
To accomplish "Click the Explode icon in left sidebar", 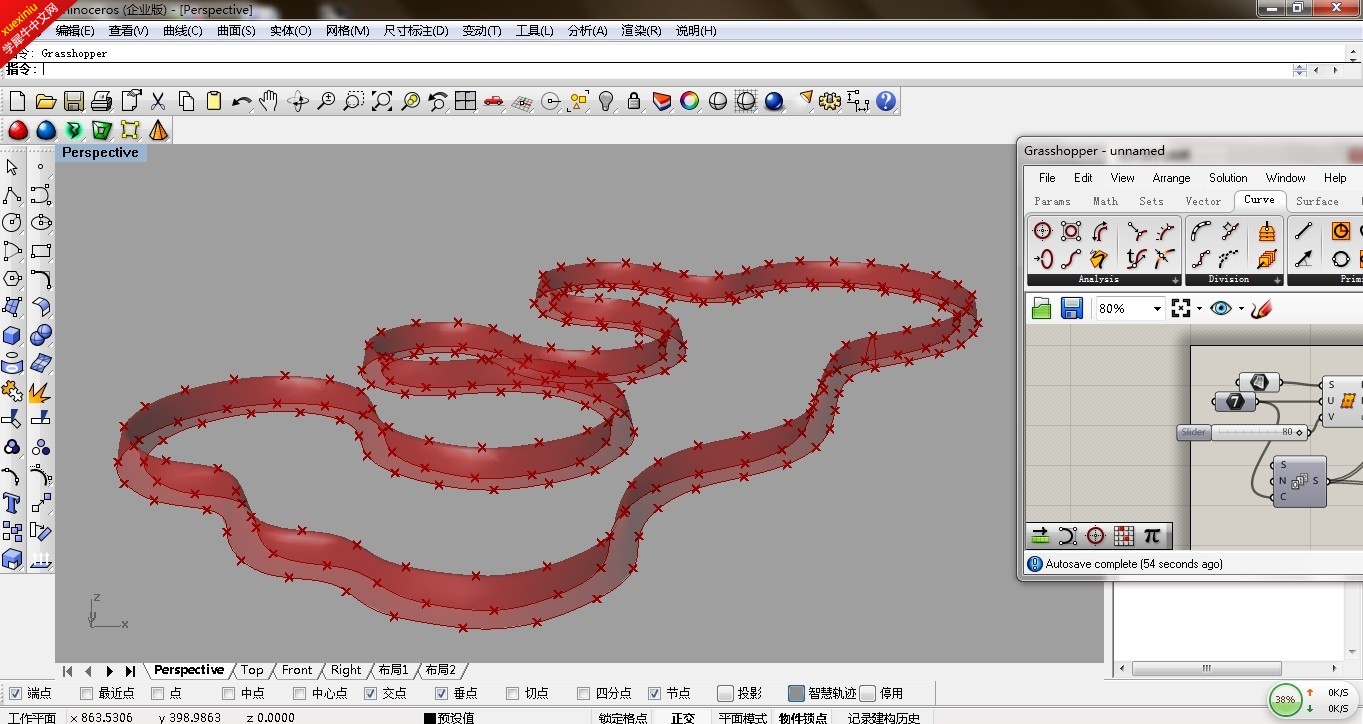I will [40, 391].
